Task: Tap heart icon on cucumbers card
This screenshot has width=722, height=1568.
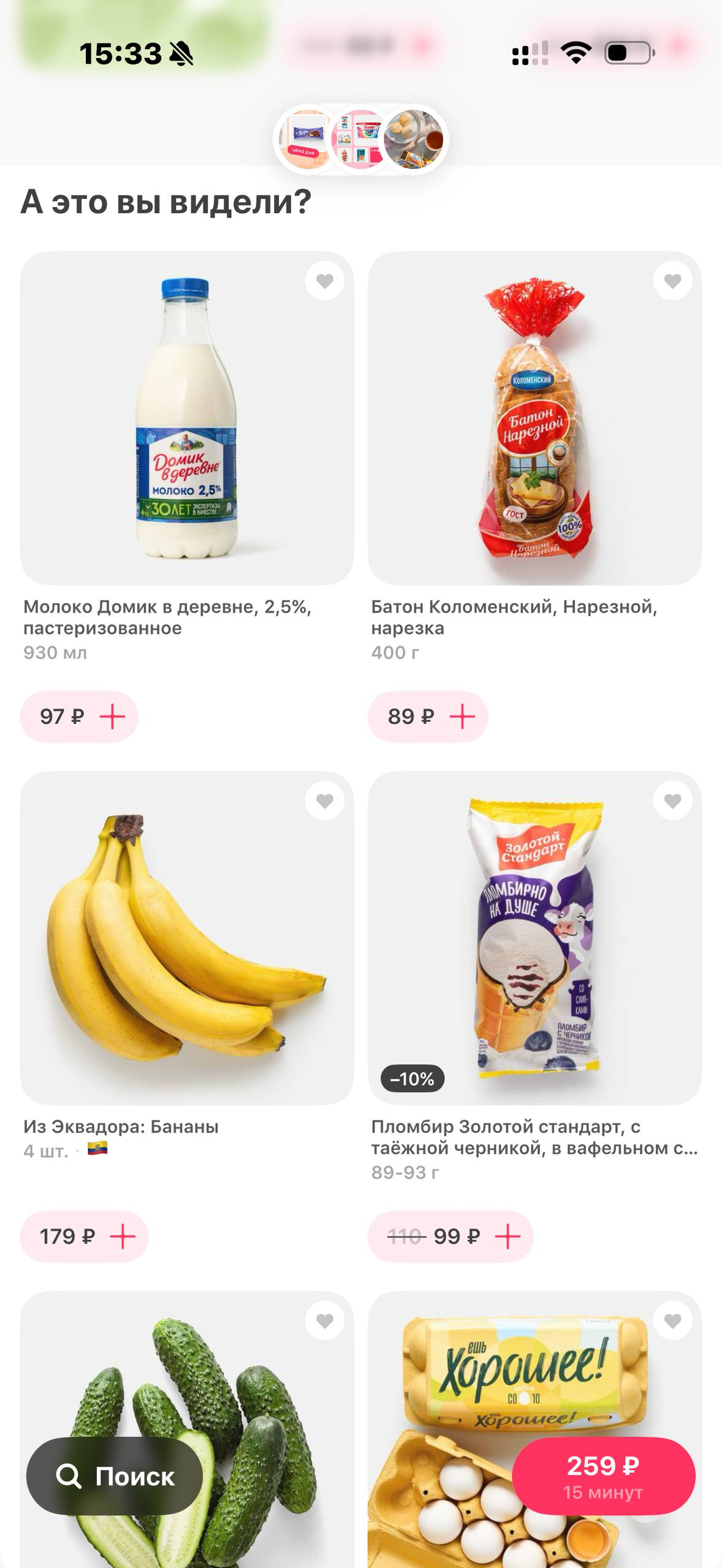Action: (325, 1321)
